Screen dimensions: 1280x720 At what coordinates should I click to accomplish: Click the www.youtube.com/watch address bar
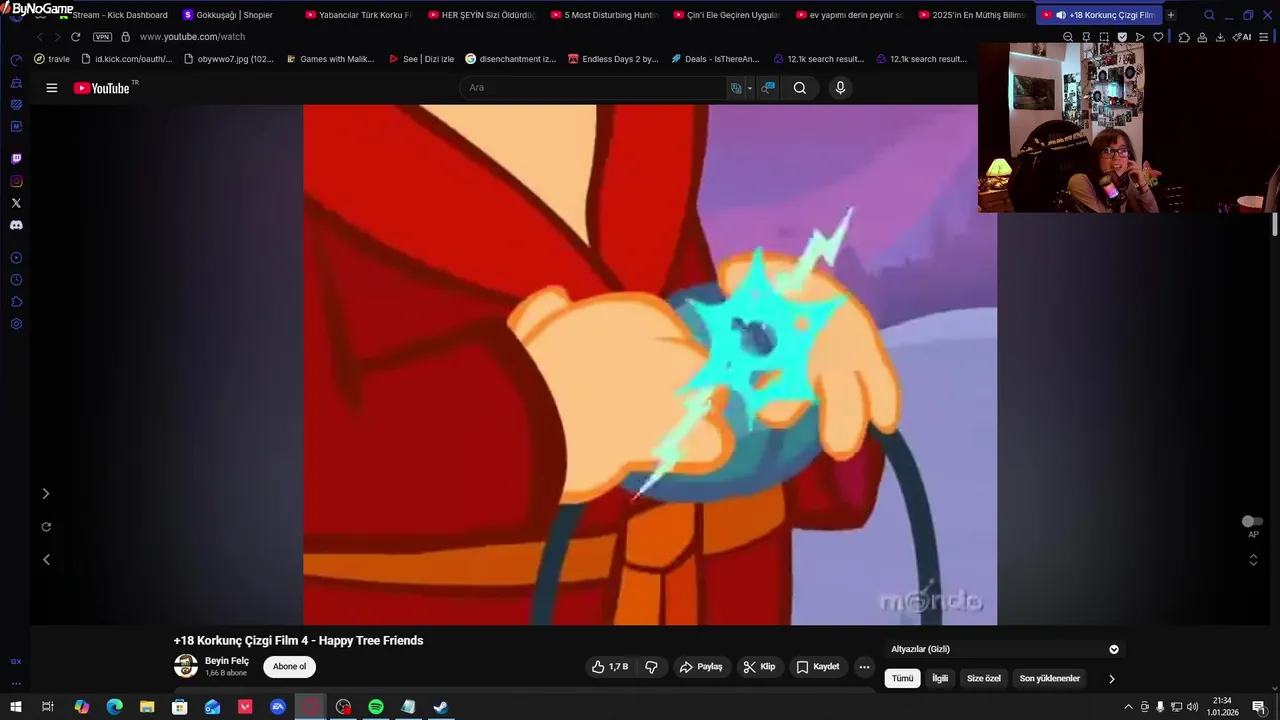point(192,37)
